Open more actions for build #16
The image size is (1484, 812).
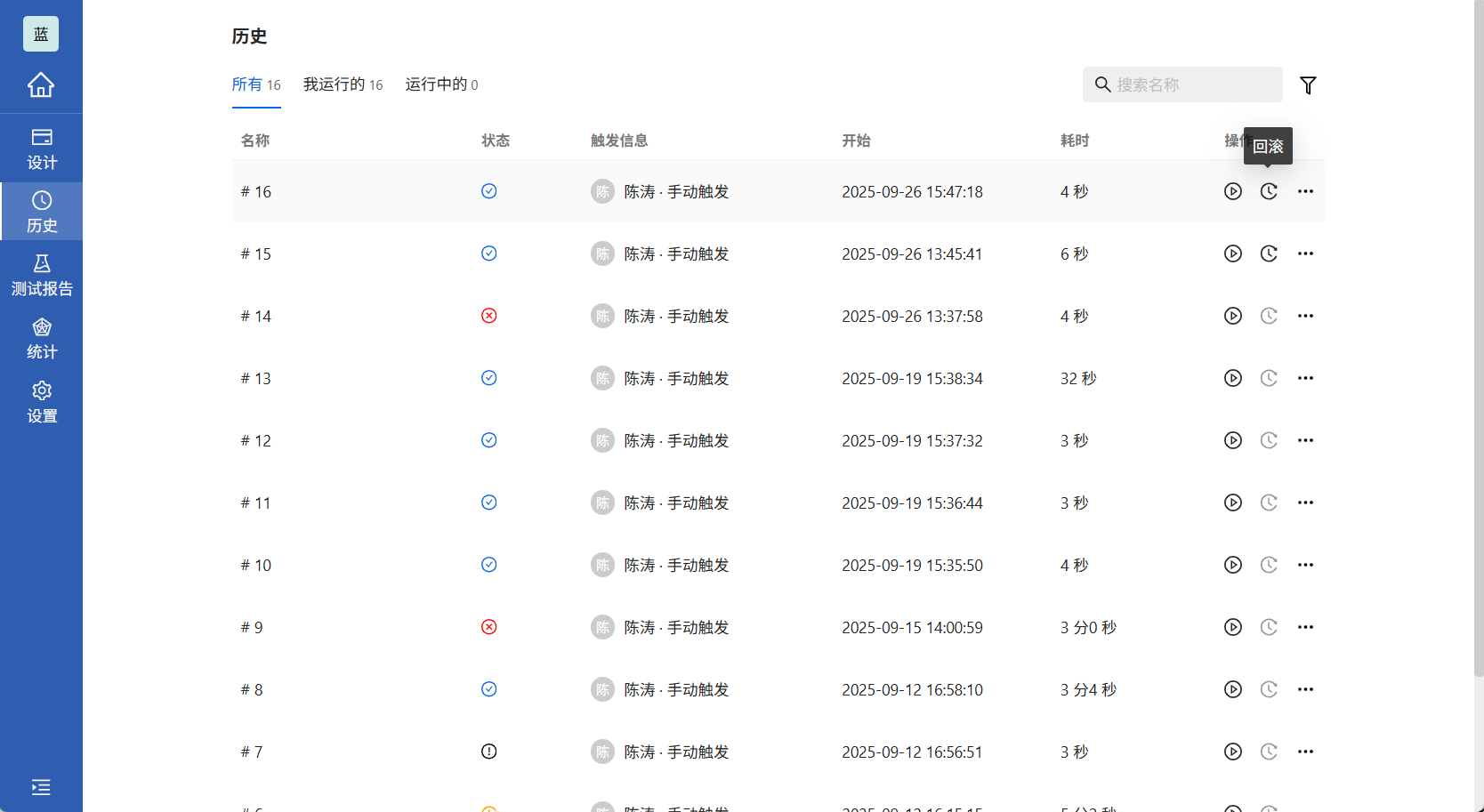point(1305,191)
